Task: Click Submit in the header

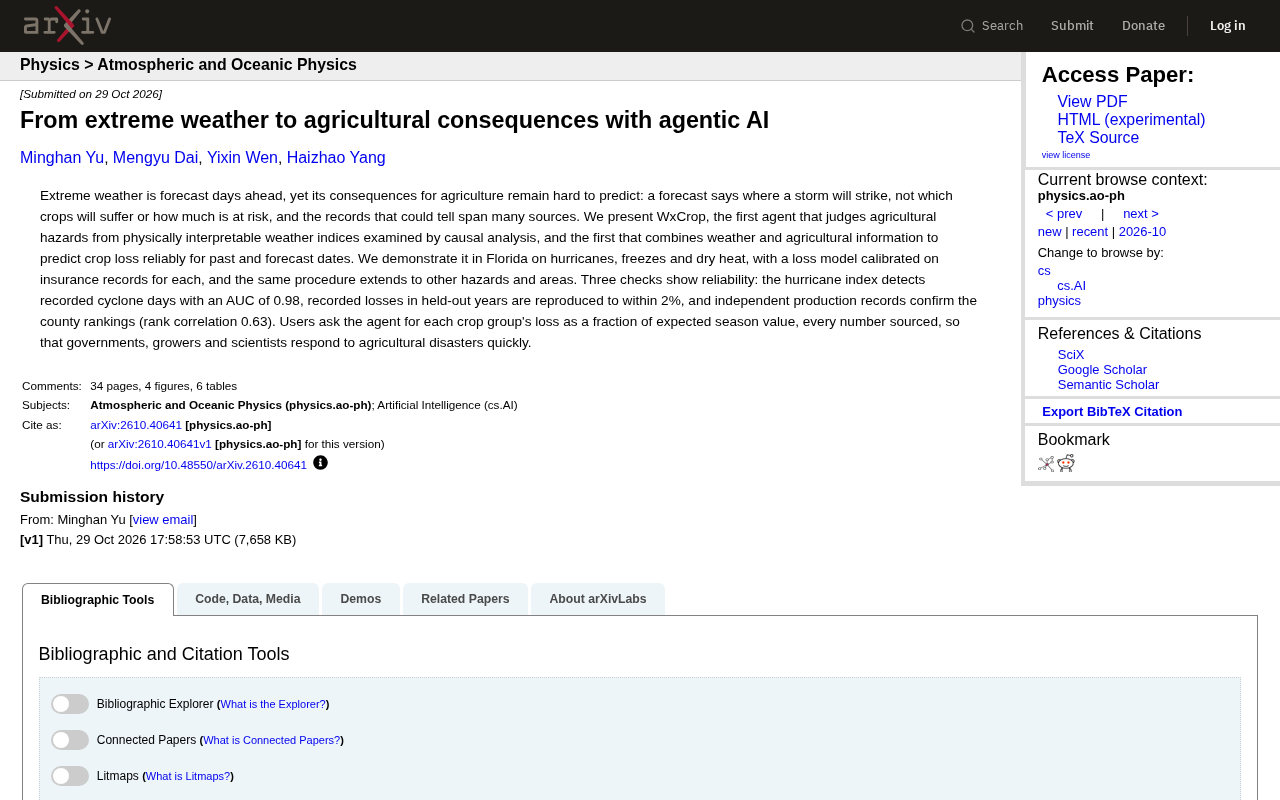Action: (x=1072, y=26)
